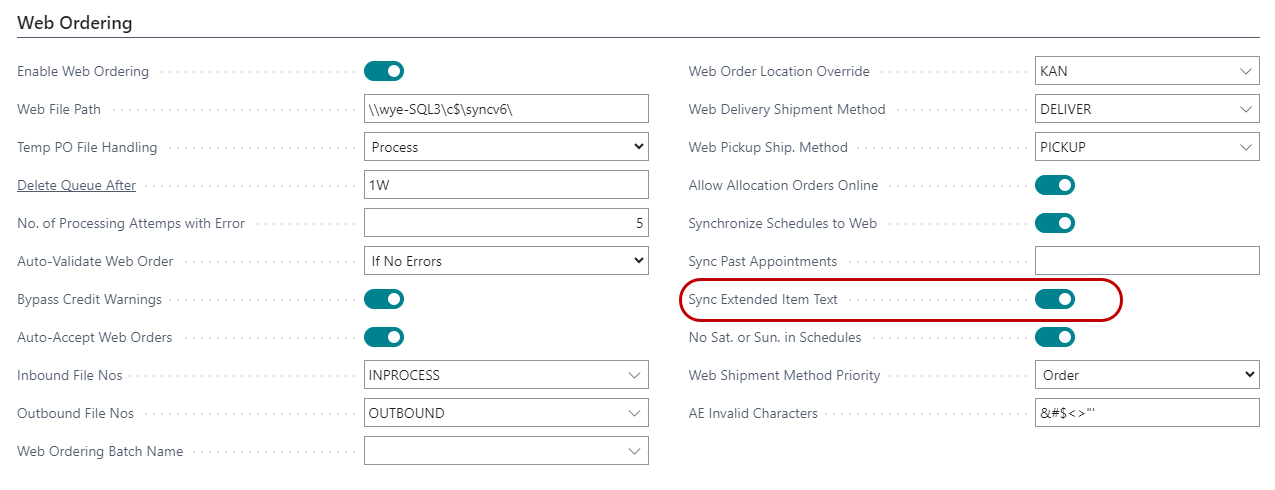This screenshot has height=490, width=1275.
Task: Toggle No Sat. or Sun. in Schedules
Action: pos(1055,337)
